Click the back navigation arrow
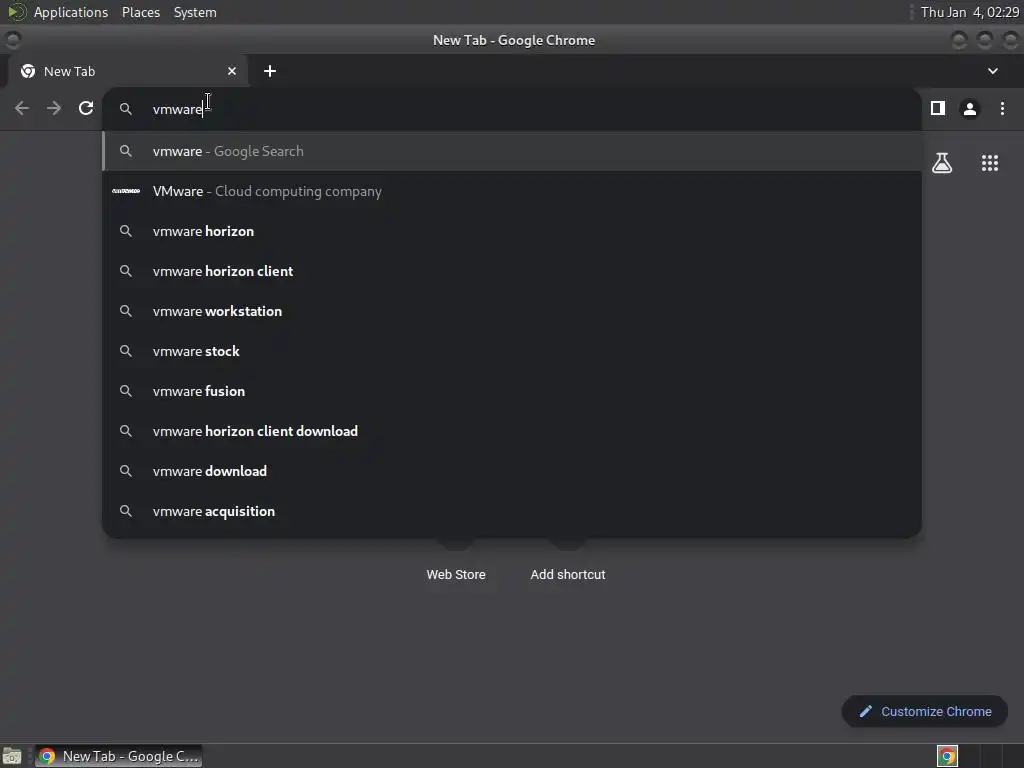The height and width of the screenshot is (768, 1024). click(22, 108)
